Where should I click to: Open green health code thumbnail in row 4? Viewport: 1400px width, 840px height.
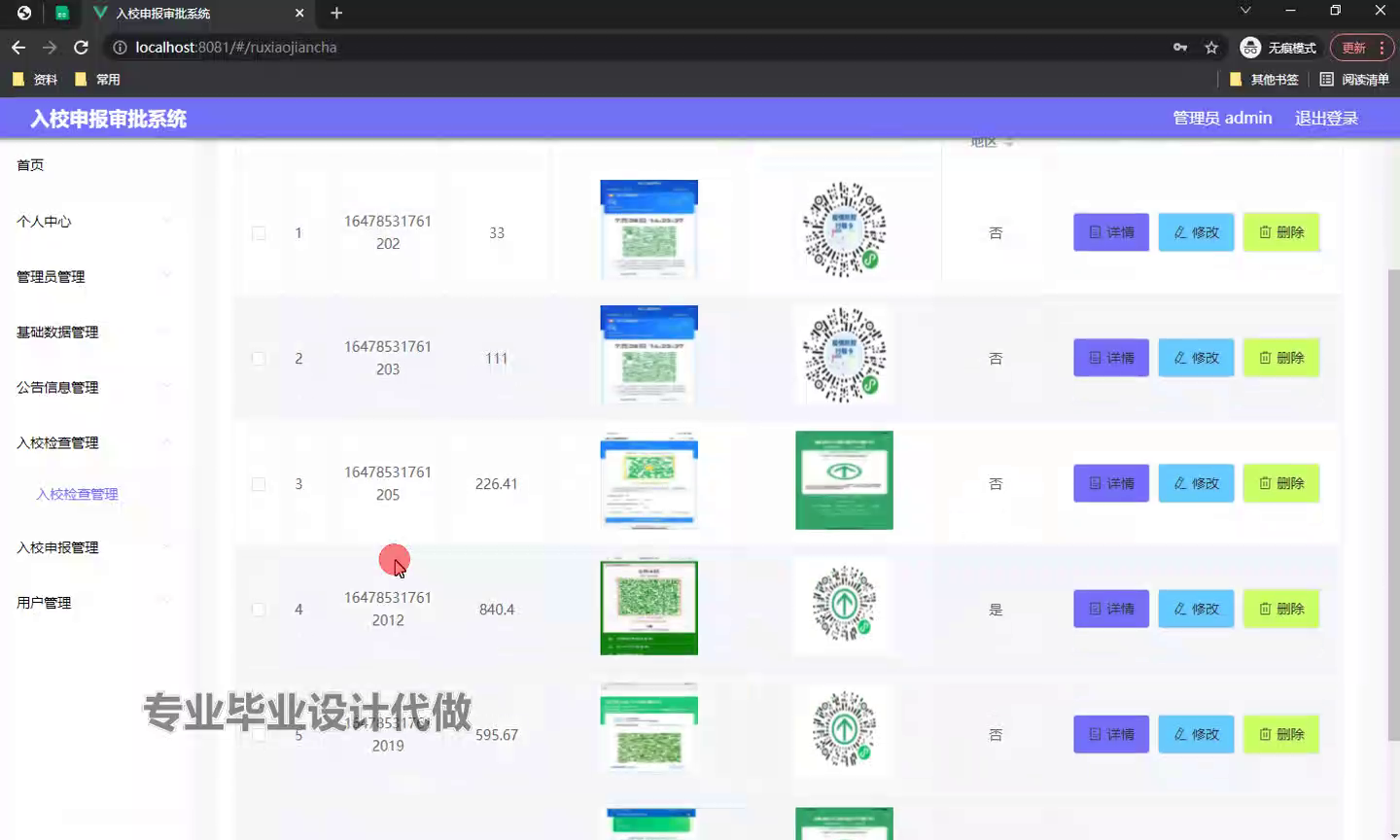click(648, 606)
